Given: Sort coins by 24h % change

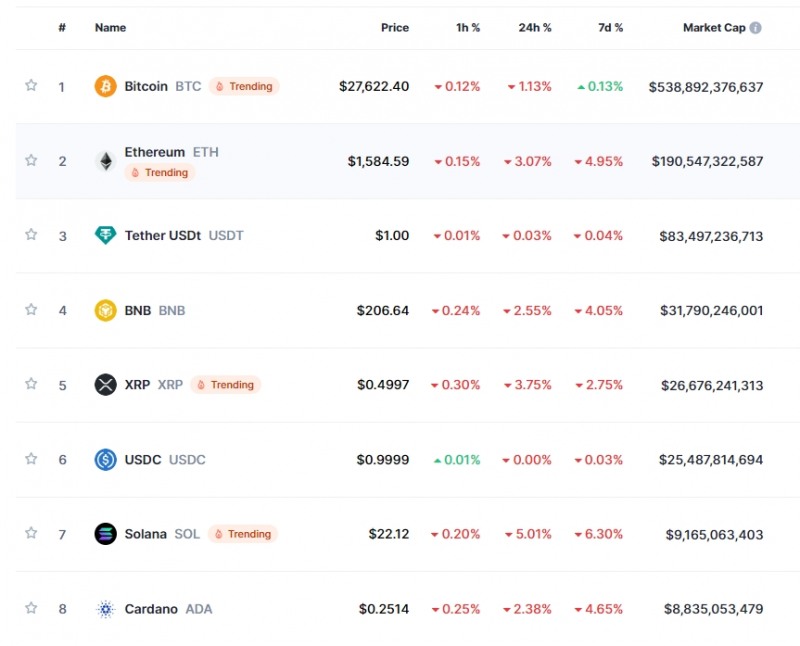Looking at the screenshot, I should click(x=534, y=27).
